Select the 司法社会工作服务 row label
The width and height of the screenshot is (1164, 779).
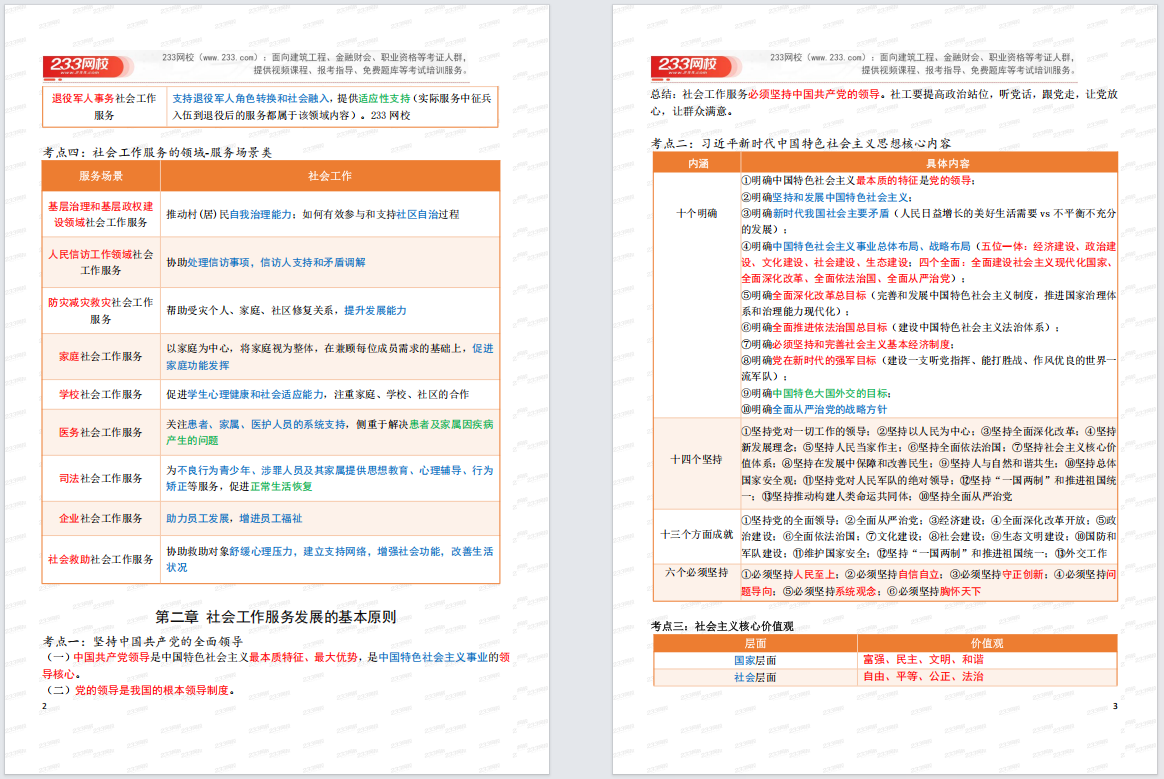[x=101, y=479]
